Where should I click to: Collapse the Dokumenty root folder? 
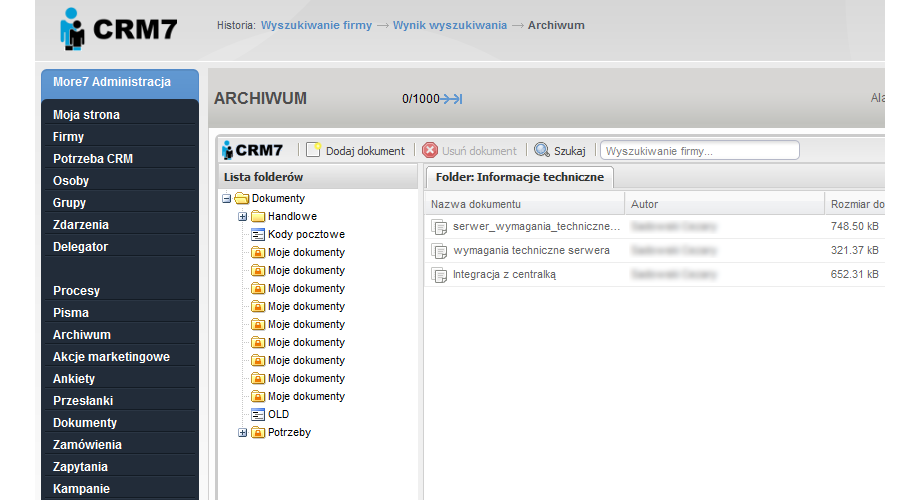click(x=227, y=198)
